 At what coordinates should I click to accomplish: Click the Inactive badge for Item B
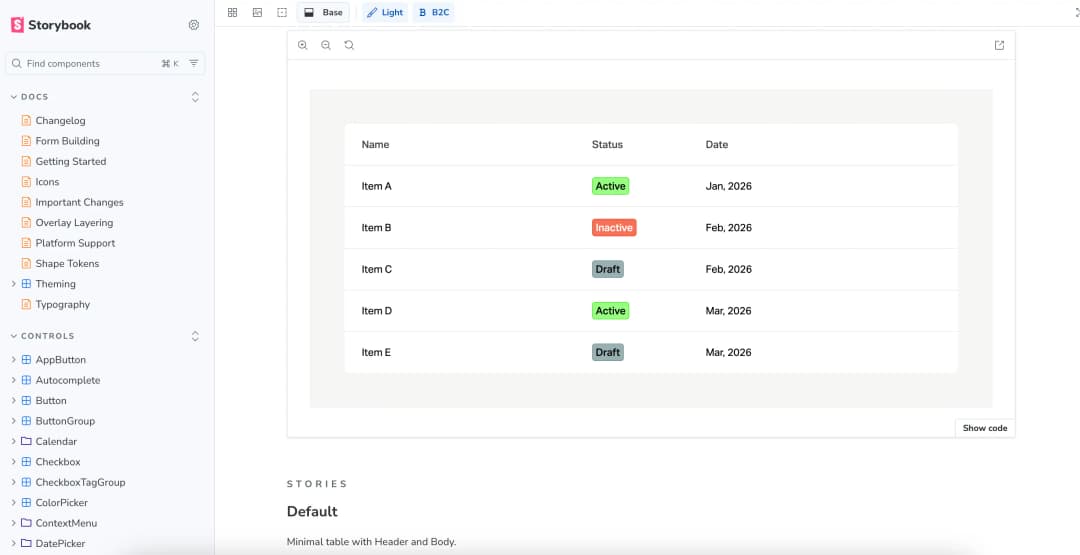(614, 228)
